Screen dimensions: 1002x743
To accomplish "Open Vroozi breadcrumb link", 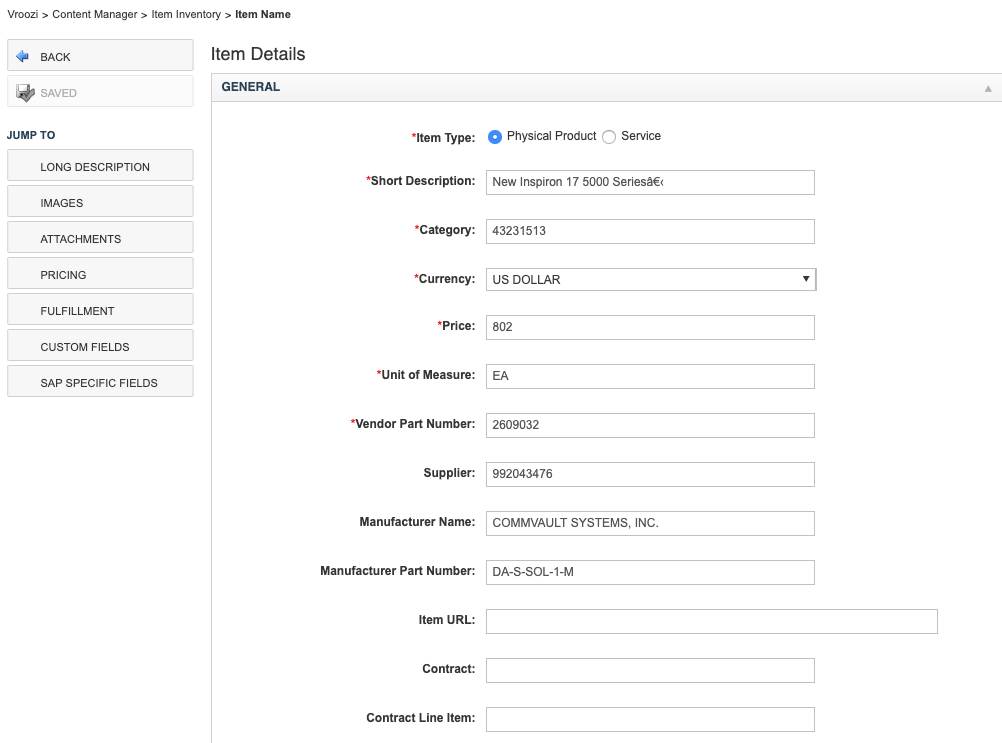I will click(22, 14).
